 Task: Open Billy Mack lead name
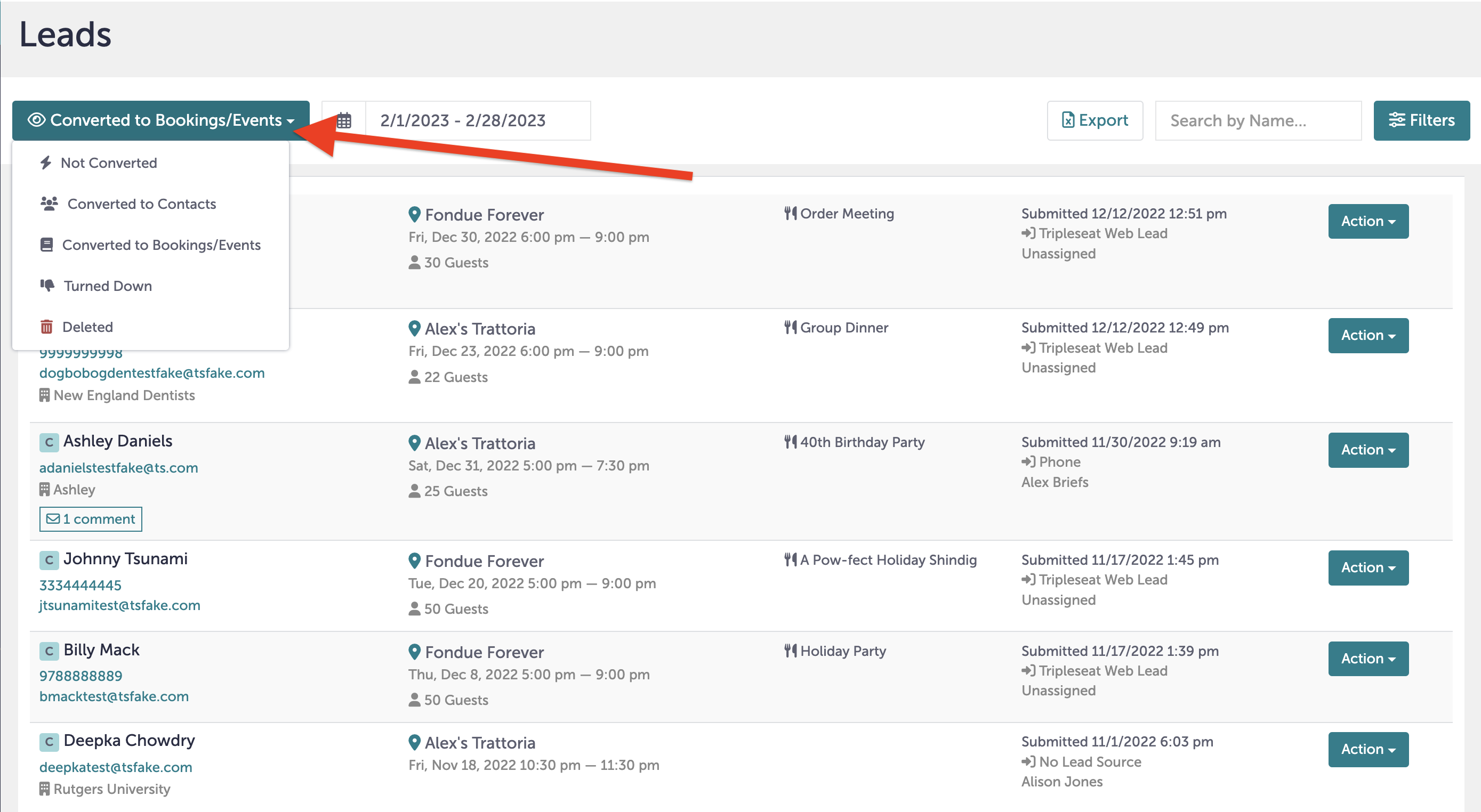coord(102,650)
